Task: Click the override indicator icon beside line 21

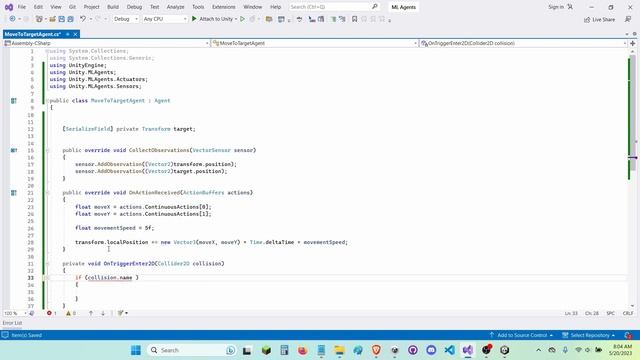Action: point(14,193)
